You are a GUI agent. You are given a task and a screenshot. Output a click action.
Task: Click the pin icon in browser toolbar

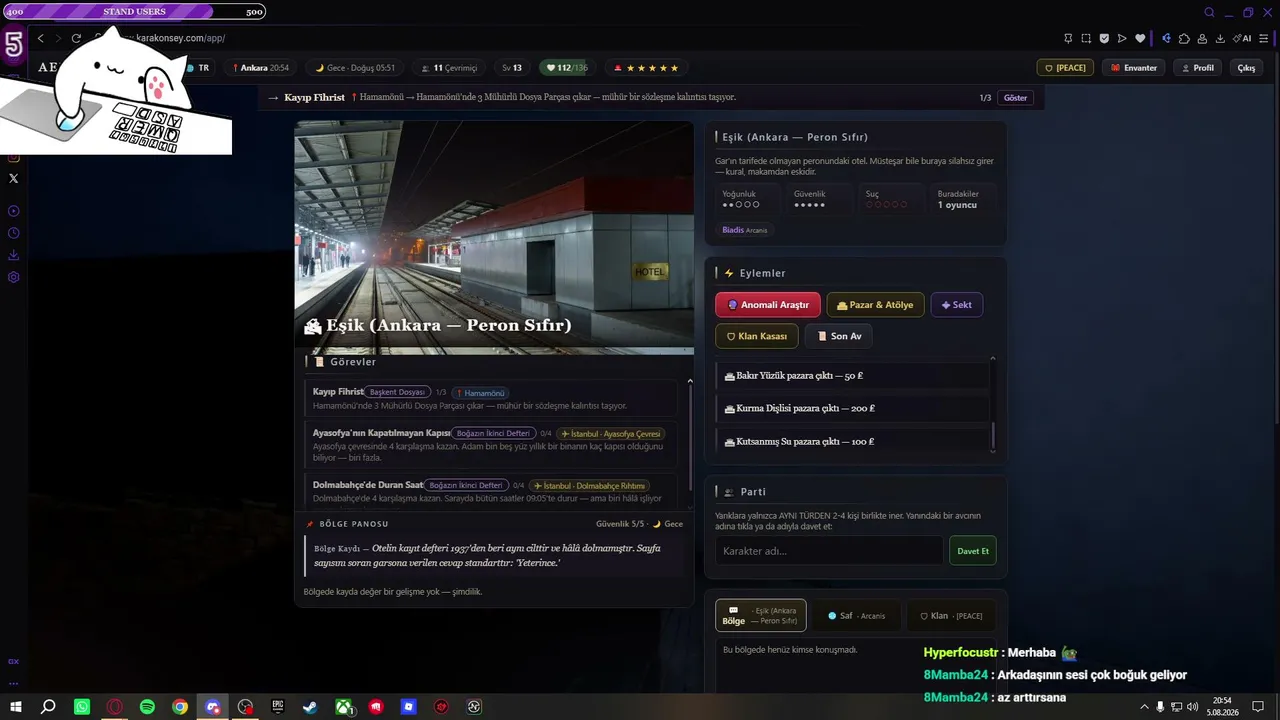(x=1068, y=38)
